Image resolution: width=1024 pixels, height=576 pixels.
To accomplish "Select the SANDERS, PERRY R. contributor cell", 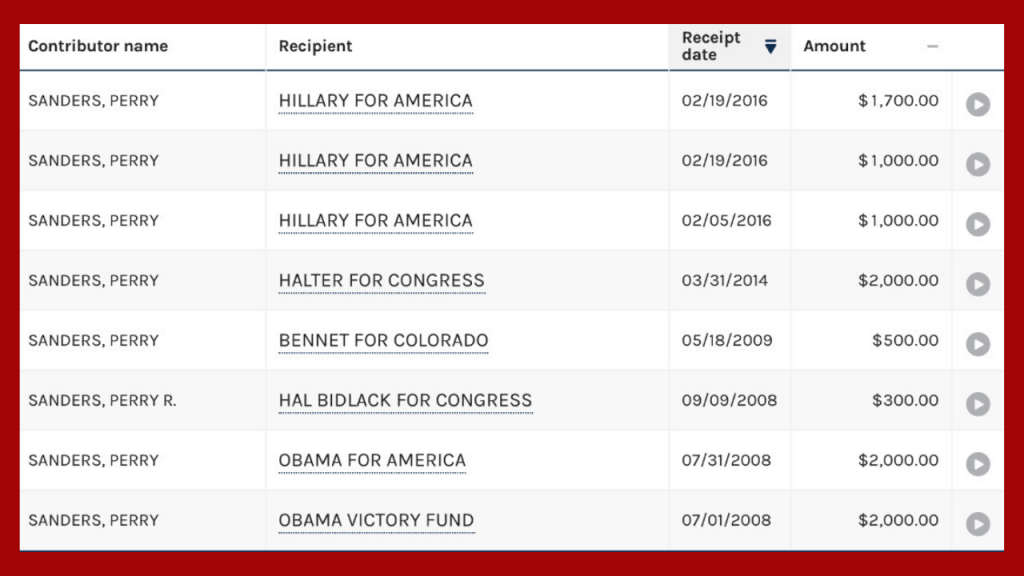I will click(x=102, y=401).
